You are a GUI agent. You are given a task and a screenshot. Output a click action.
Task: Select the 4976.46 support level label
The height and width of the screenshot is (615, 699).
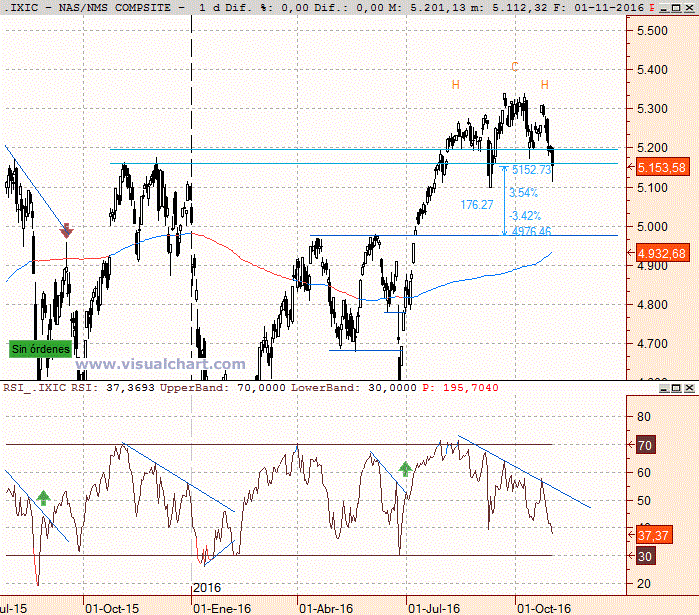click(x=531, y=231)
